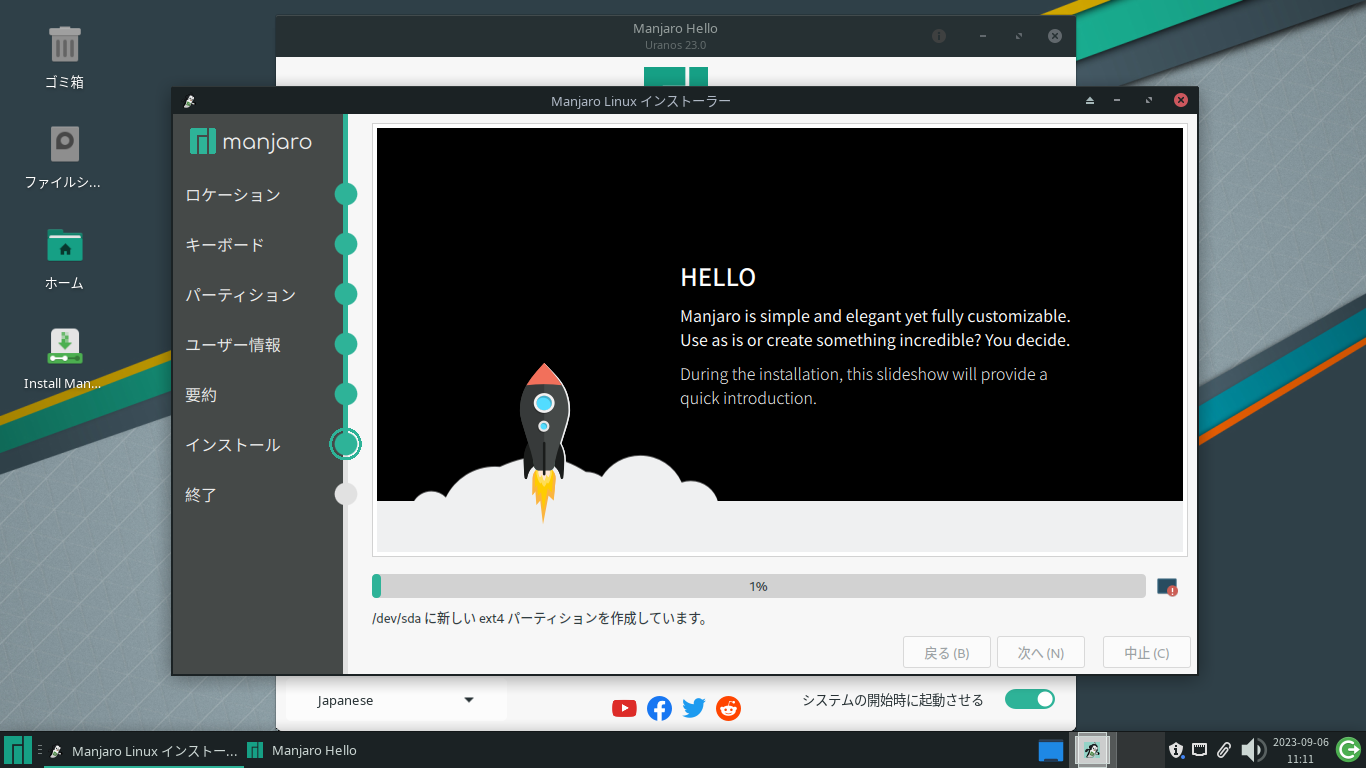Click the green logout icon in the taskbar
The image size is (1366, 768).
(x=1348, y=749)
